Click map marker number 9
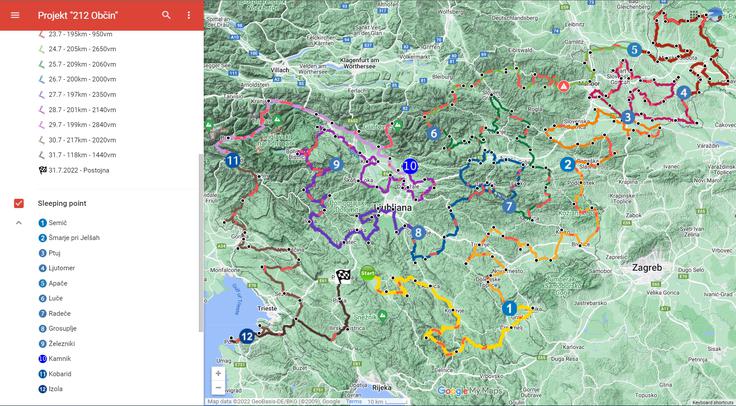The image size is (736, 406). coord(335,164)
